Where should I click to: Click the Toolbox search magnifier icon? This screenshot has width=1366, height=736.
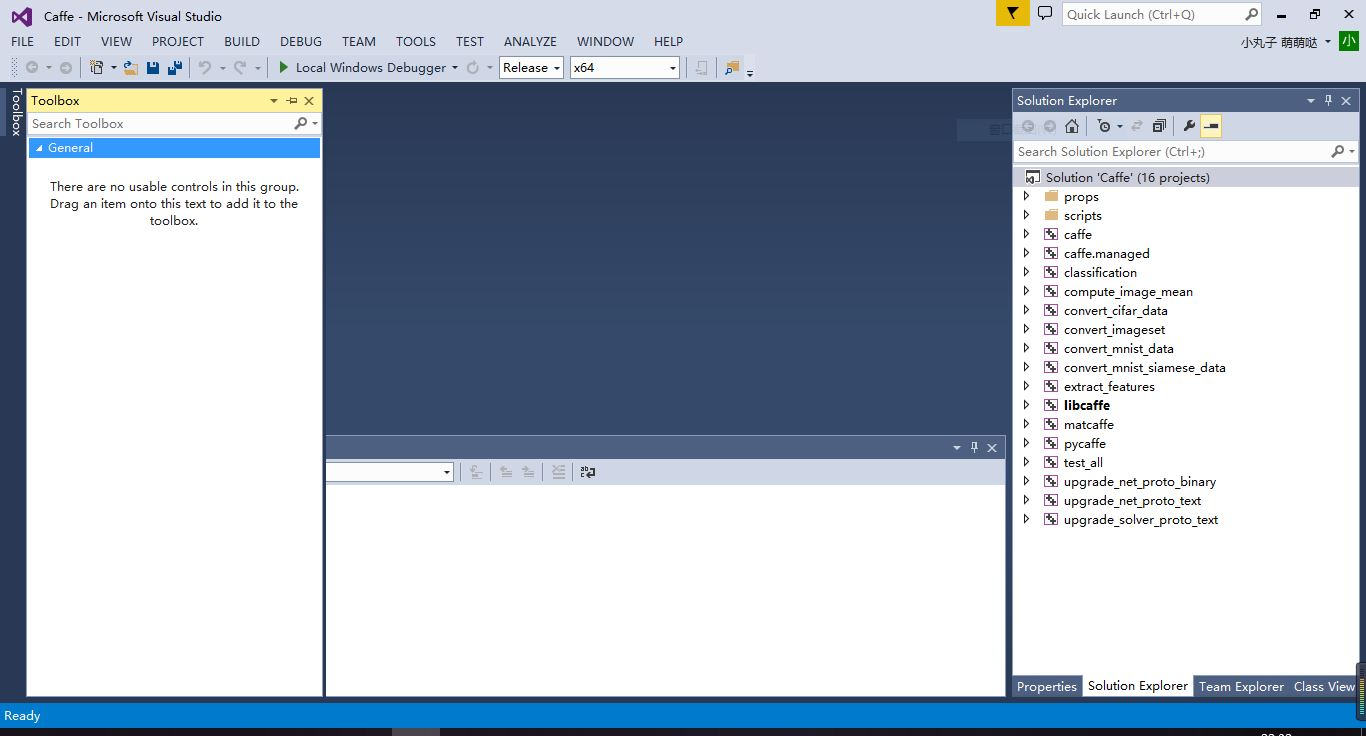click(x=301, y=123)
